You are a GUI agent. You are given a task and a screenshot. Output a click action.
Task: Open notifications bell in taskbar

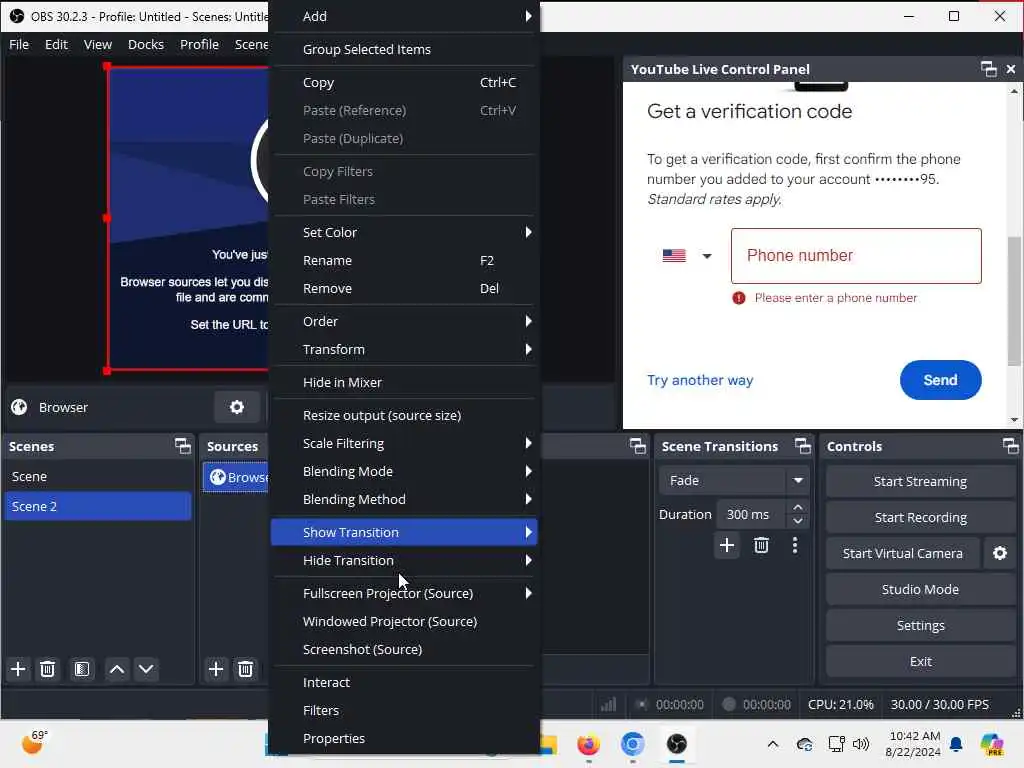click(x=956, y=744)
